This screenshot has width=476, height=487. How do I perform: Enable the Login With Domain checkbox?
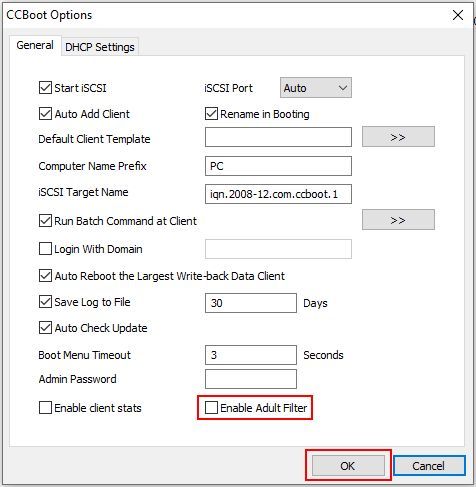[45, 249]
